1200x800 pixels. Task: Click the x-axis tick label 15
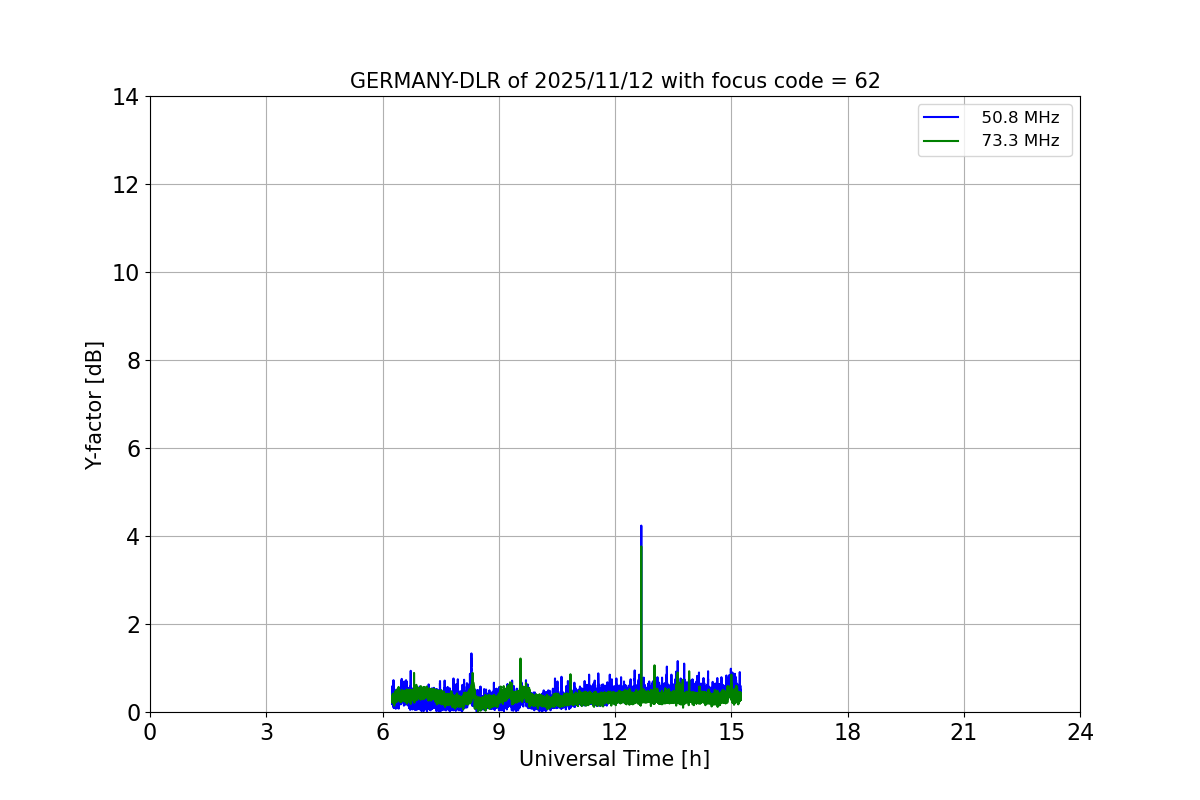tap(731, 732)
